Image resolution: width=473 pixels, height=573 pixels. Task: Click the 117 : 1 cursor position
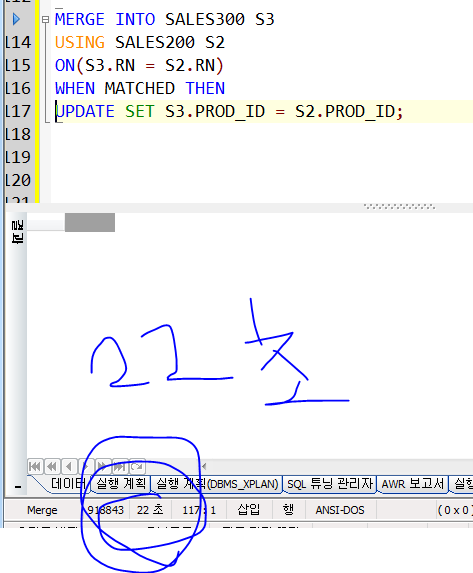(x=199, y=510)
